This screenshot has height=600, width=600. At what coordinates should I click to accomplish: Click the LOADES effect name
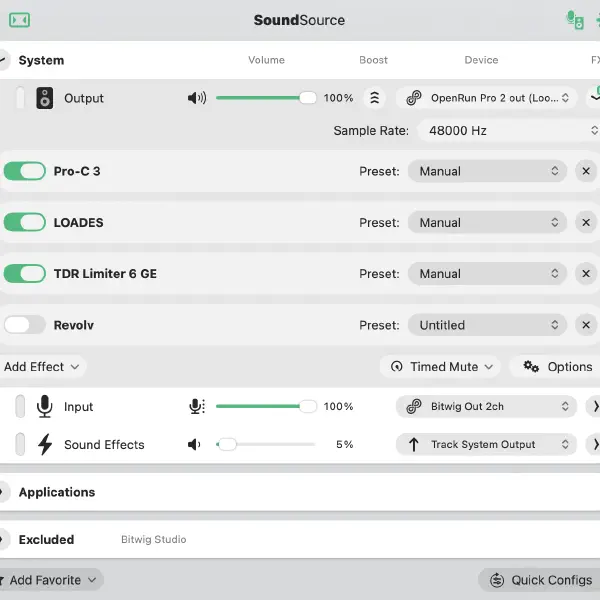78,222
